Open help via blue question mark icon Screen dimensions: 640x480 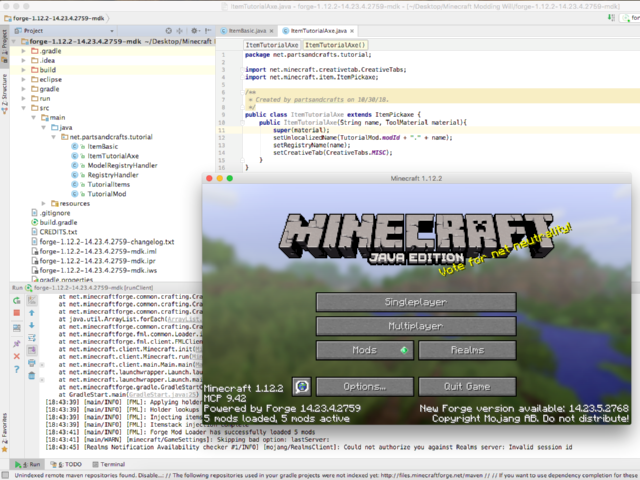[x=17, y=369]
